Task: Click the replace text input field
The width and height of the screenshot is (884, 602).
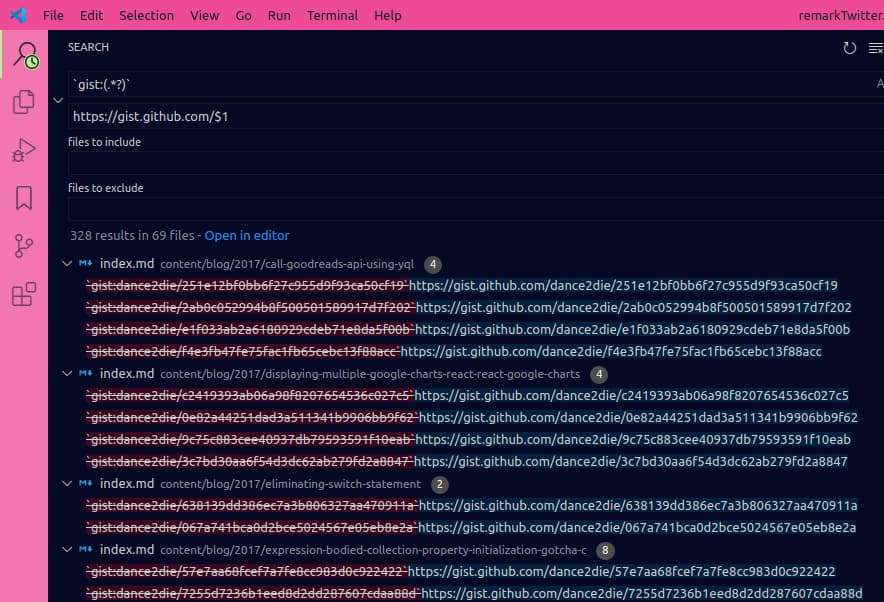Action: point(470,117)
